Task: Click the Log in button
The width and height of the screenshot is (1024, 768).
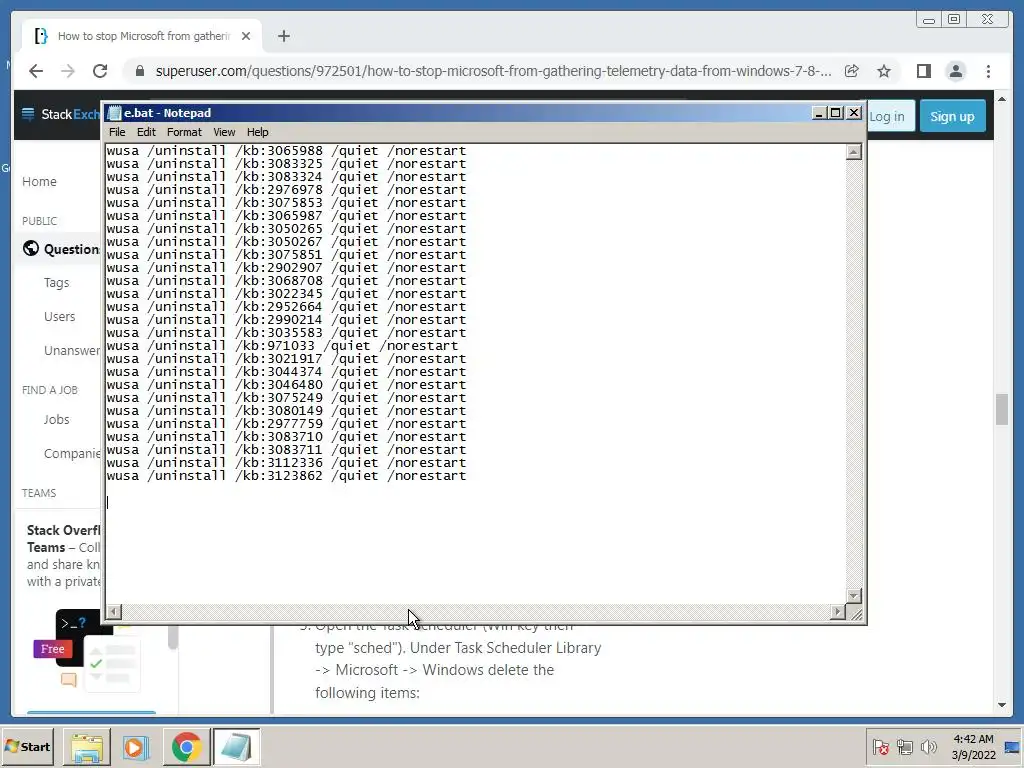Action: (x=887, y=116)
